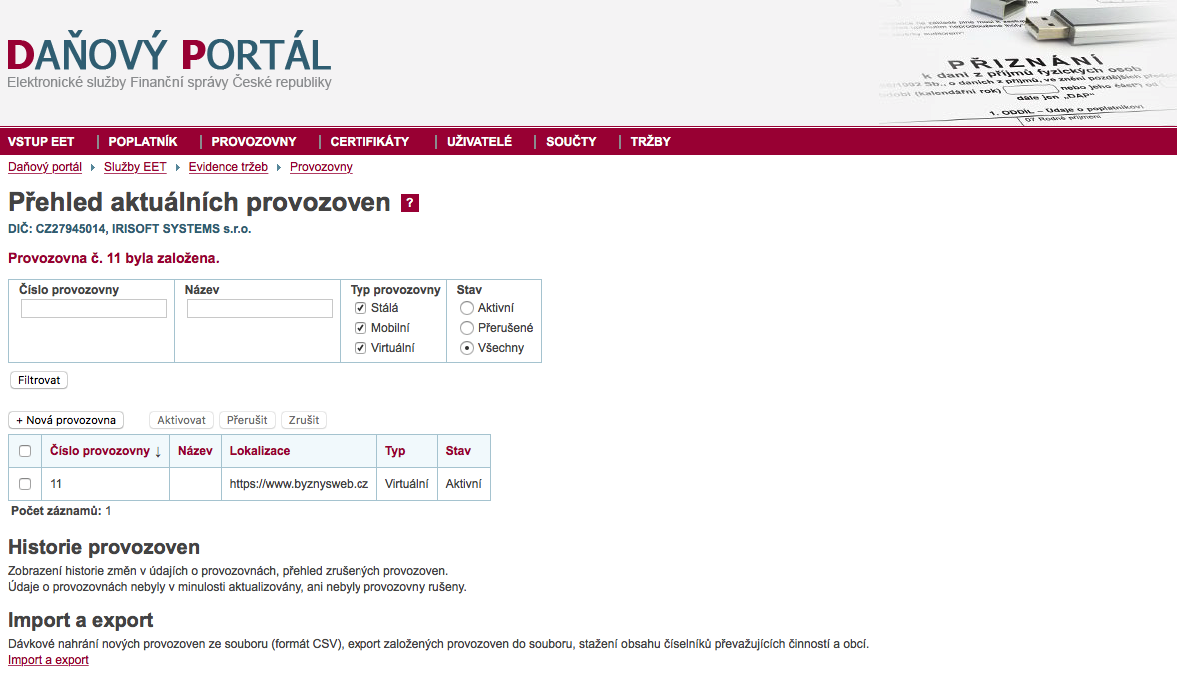Open the UŽIVATELÉ menu

click(480, 141)
